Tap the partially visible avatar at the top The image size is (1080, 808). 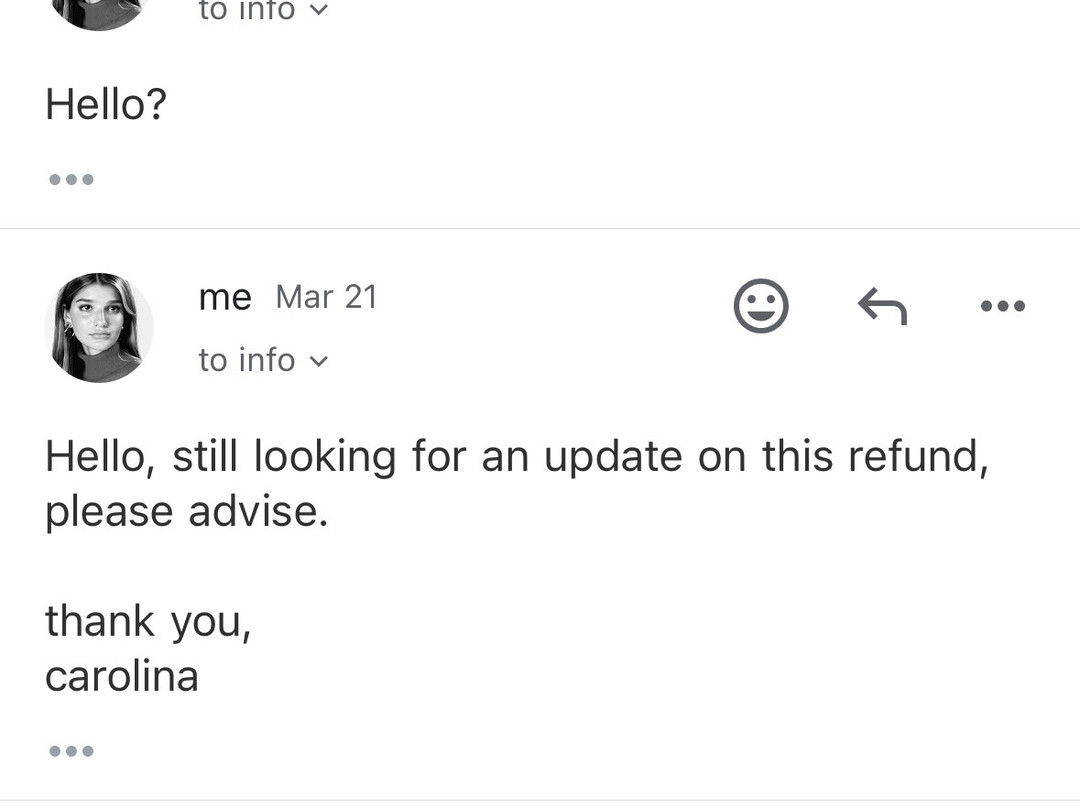[x=99, y=12]
